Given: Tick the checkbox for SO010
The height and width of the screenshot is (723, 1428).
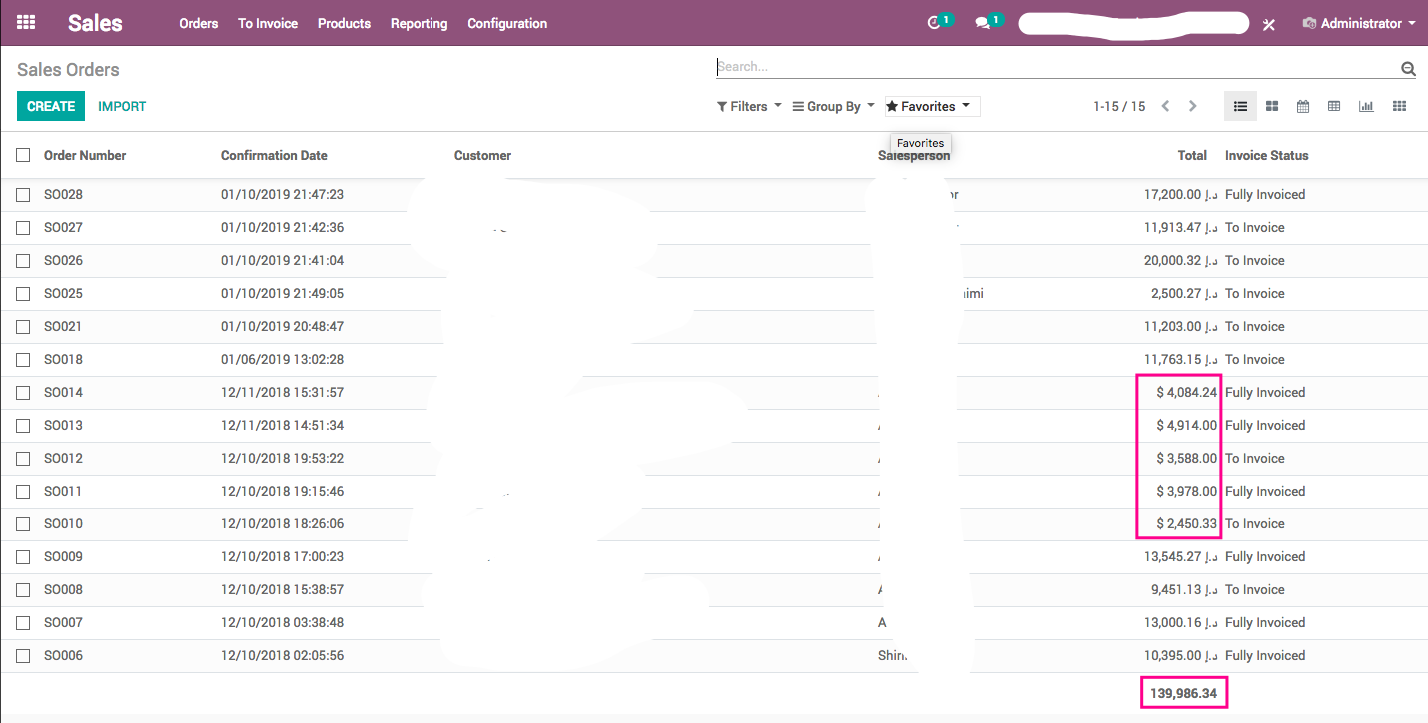Looking at the screenshot, I should (x=23, y=524).
